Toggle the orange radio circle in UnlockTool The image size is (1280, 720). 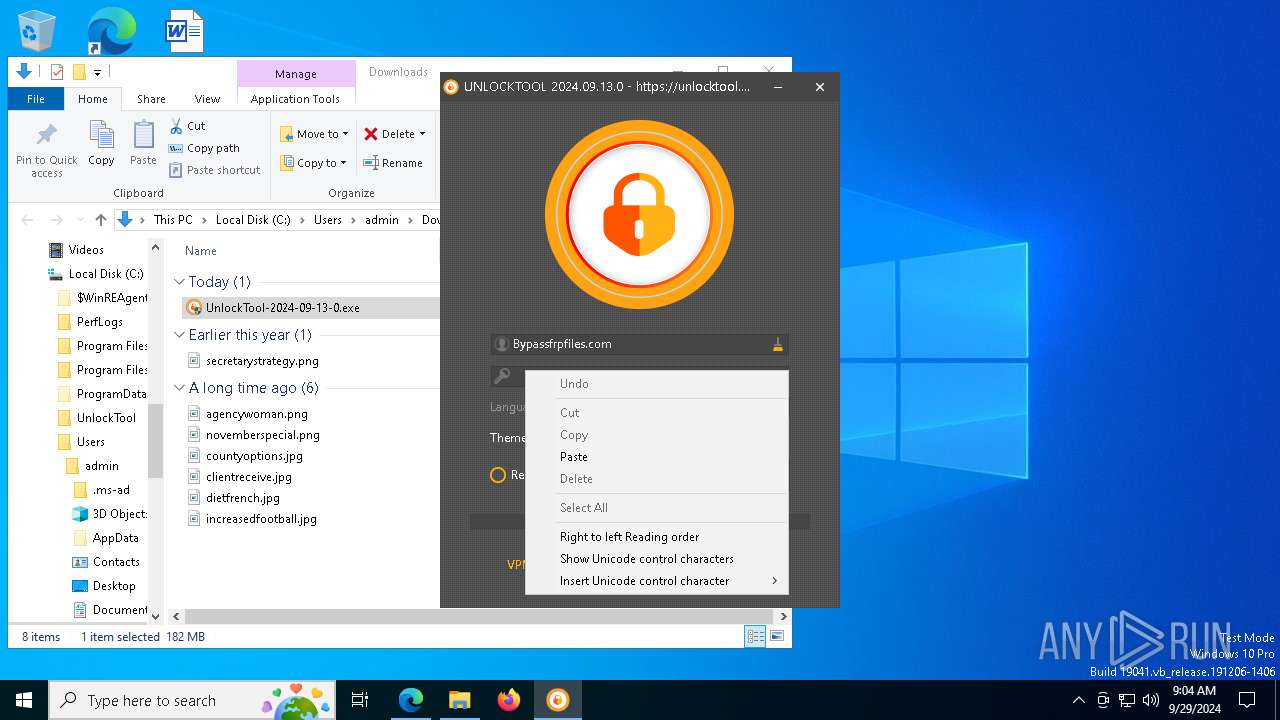click(498, 475)
